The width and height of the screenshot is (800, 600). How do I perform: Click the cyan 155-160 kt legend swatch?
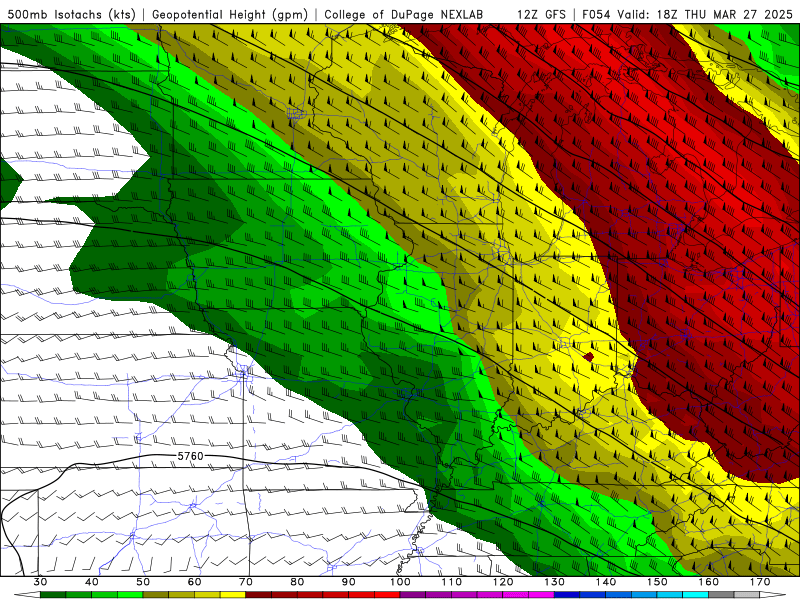point(696,595)
